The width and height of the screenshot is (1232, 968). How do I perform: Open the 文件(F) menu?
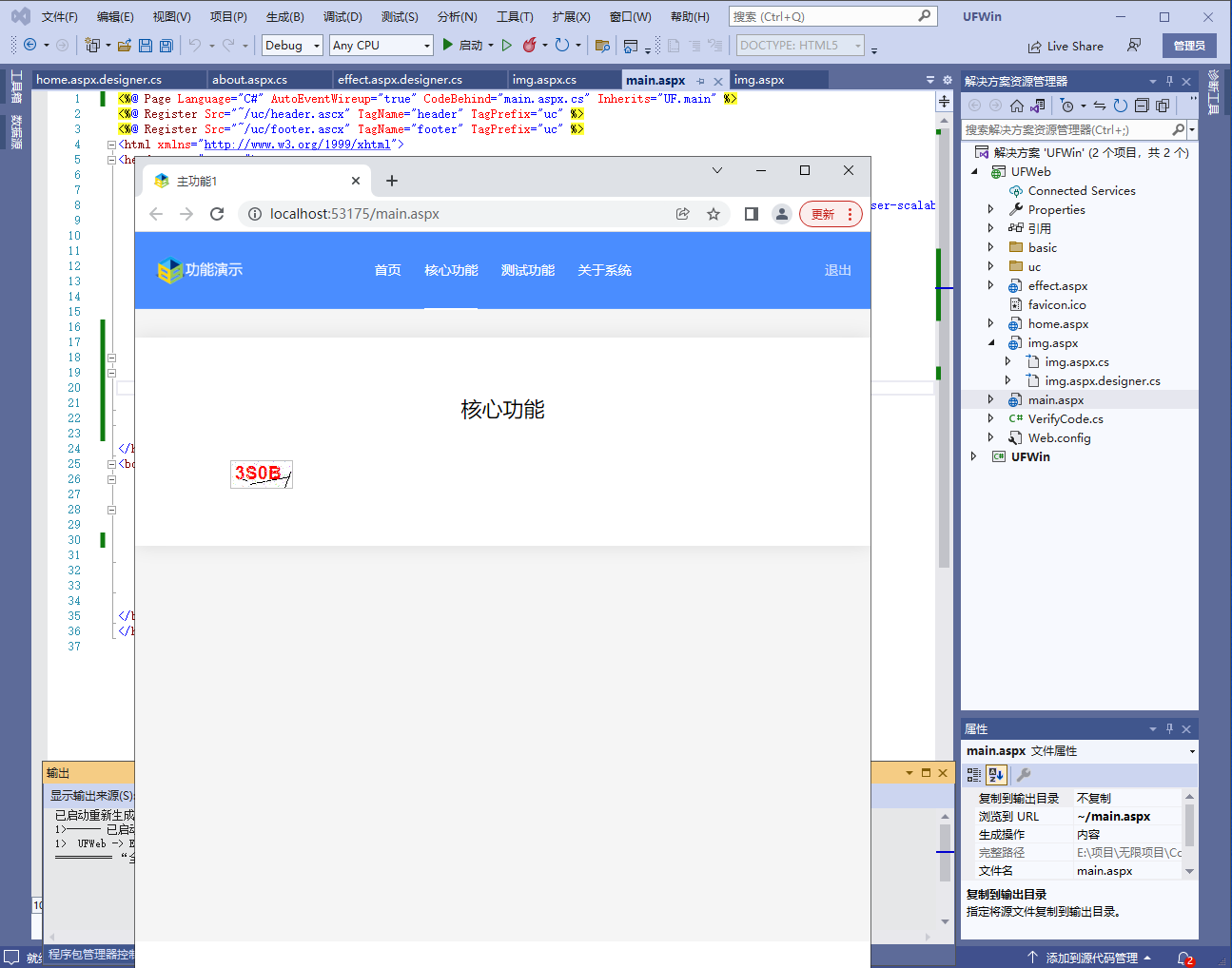tap(60, 16)
